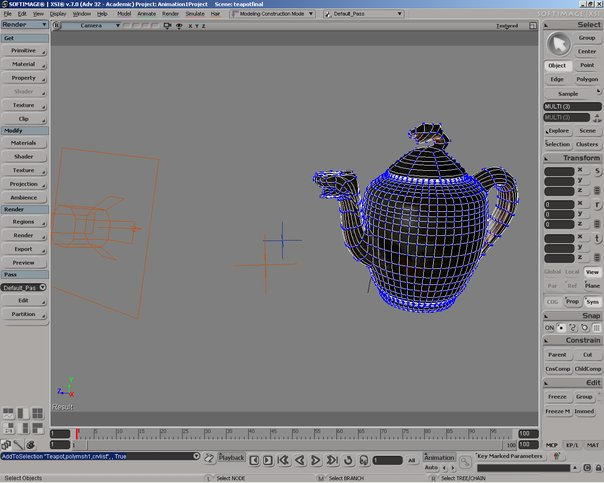
Task: Play animation forward
Action: pos(315,460)
